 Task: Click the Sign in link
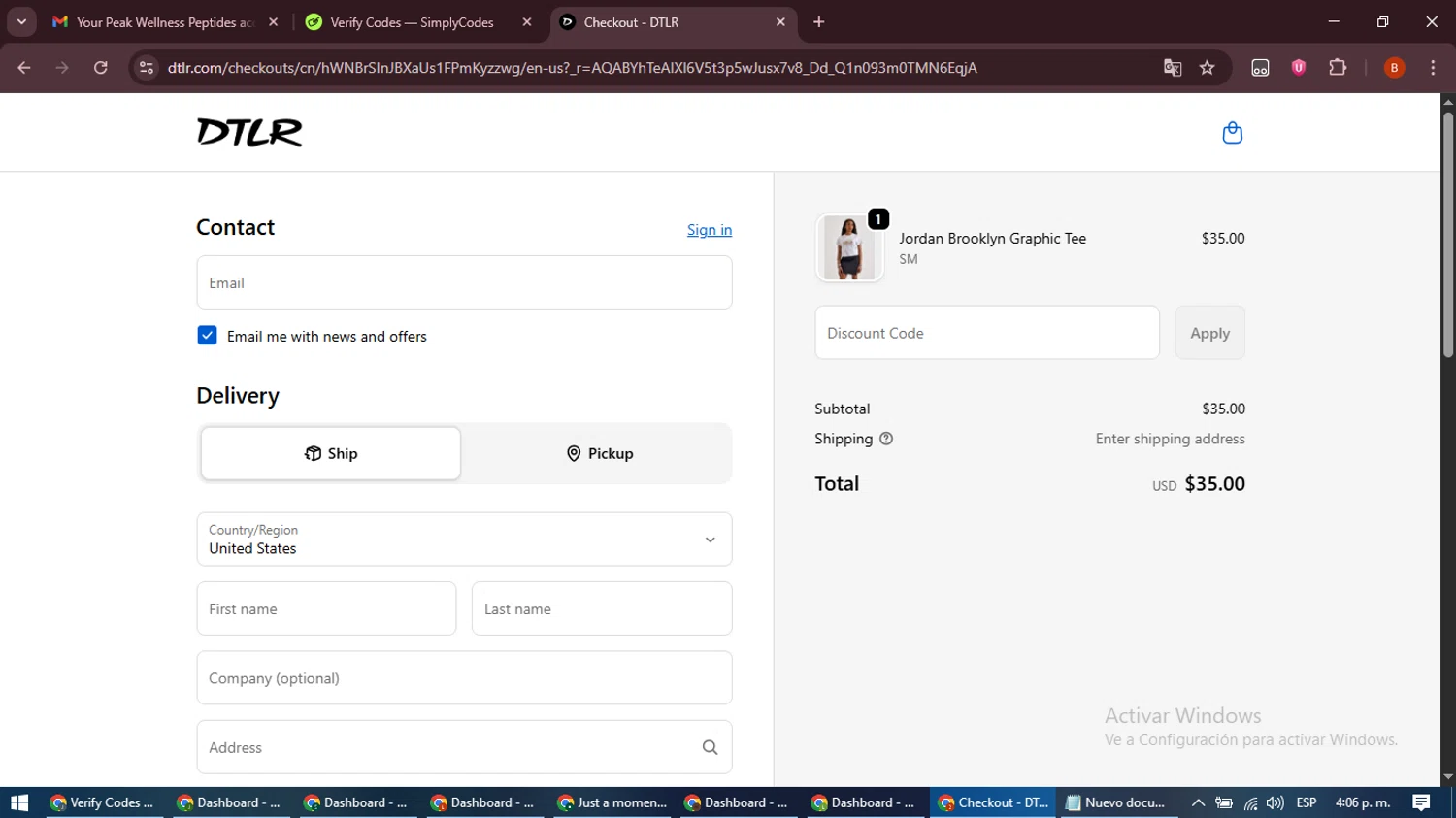pos(710,230)
